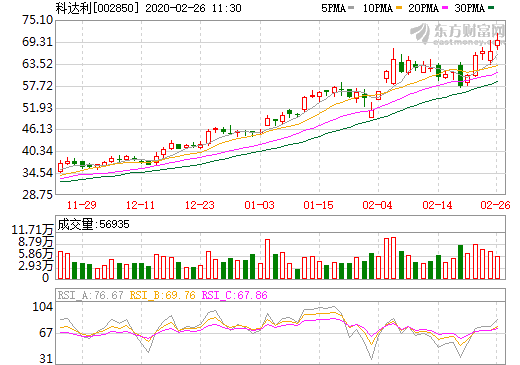Click the last candlestick at 02-26
This screenshot has width=520, height=365.
pyautogui.click(x=497, y=42)
